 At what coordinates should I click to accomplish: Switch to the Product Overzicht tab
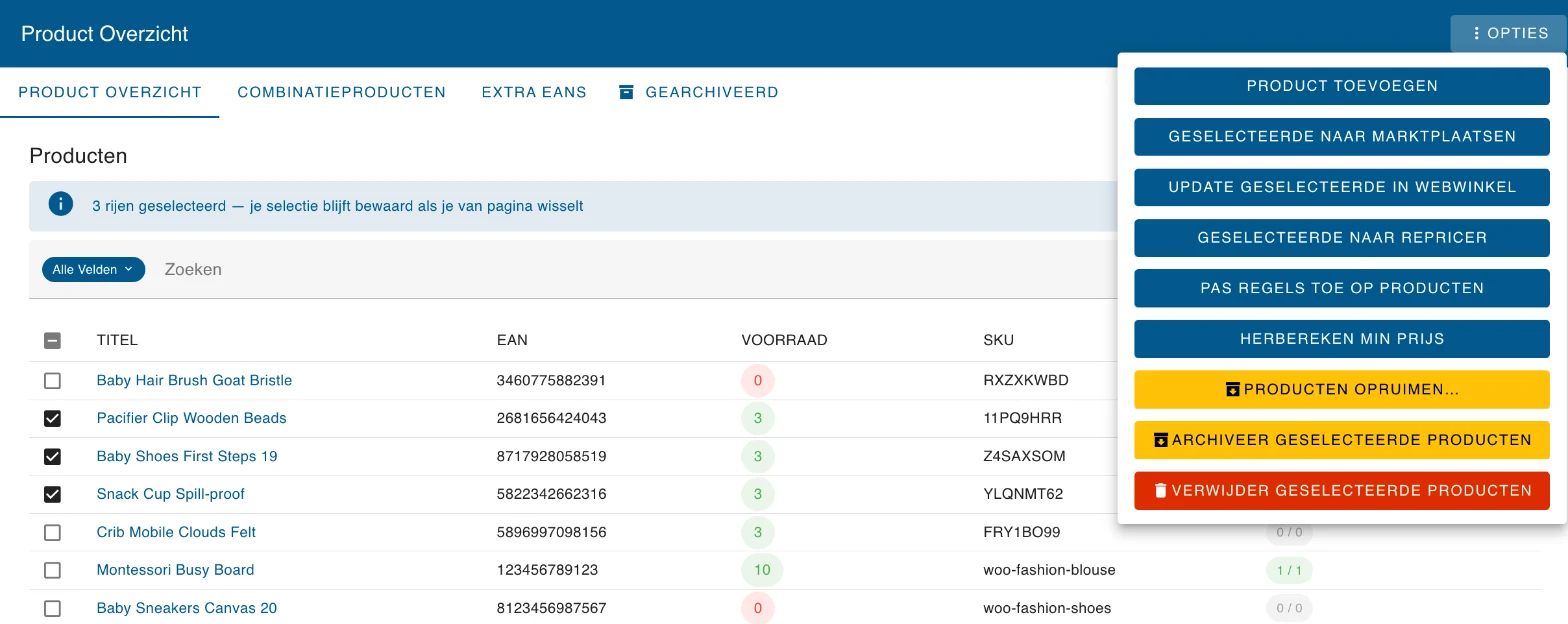point(110,92)
